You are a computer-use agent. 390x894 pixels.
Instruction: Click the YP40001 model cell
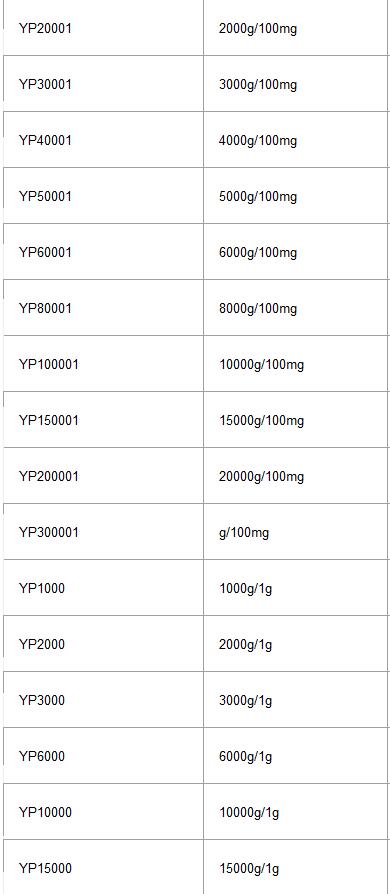click(103, 140)
